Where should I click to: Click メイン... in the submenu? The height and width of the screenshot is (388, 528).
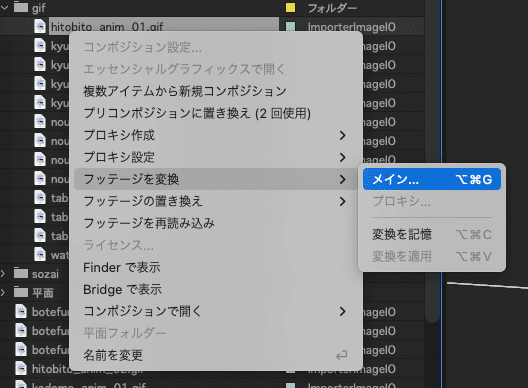[432, 179]
